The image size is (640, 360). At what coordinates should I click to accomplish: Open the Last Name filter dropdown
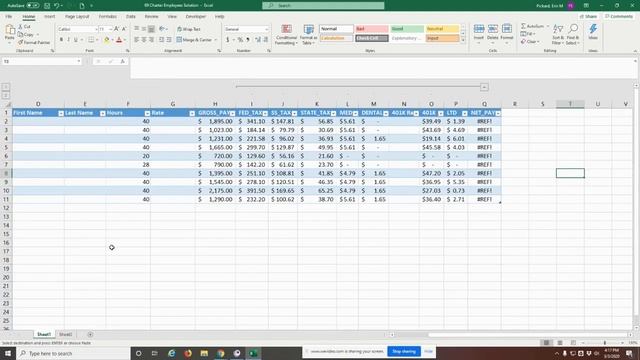click(102, 113)
